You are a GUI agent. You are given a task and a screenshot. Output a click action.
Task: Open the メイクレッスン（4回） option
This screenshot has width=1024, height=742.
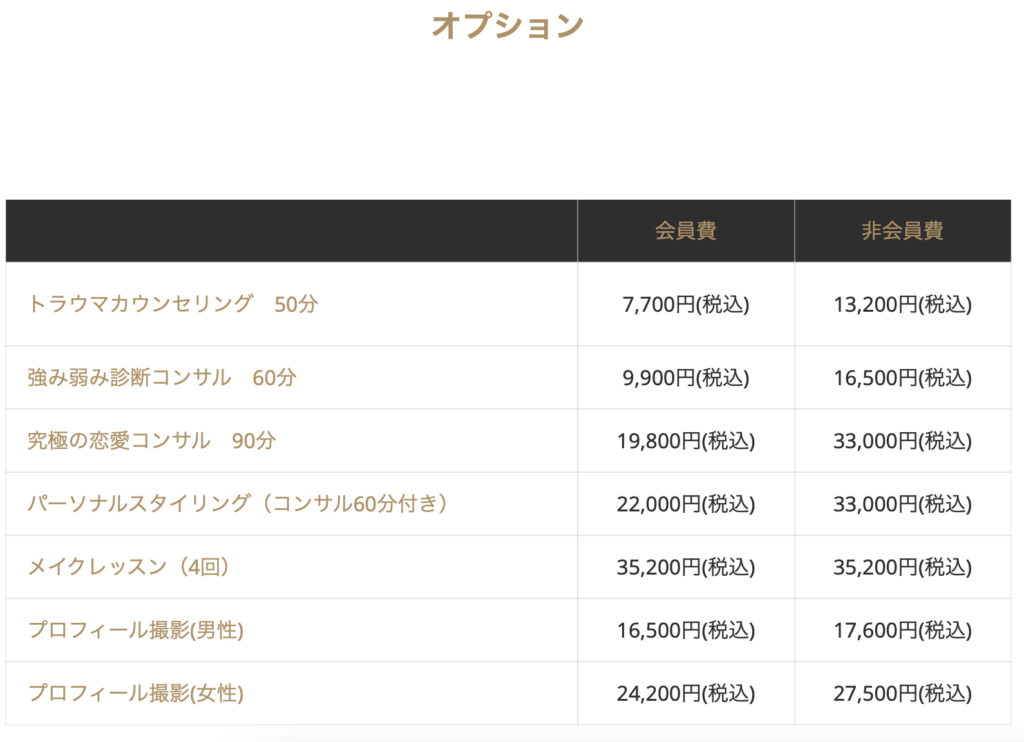tap(130, 567)
